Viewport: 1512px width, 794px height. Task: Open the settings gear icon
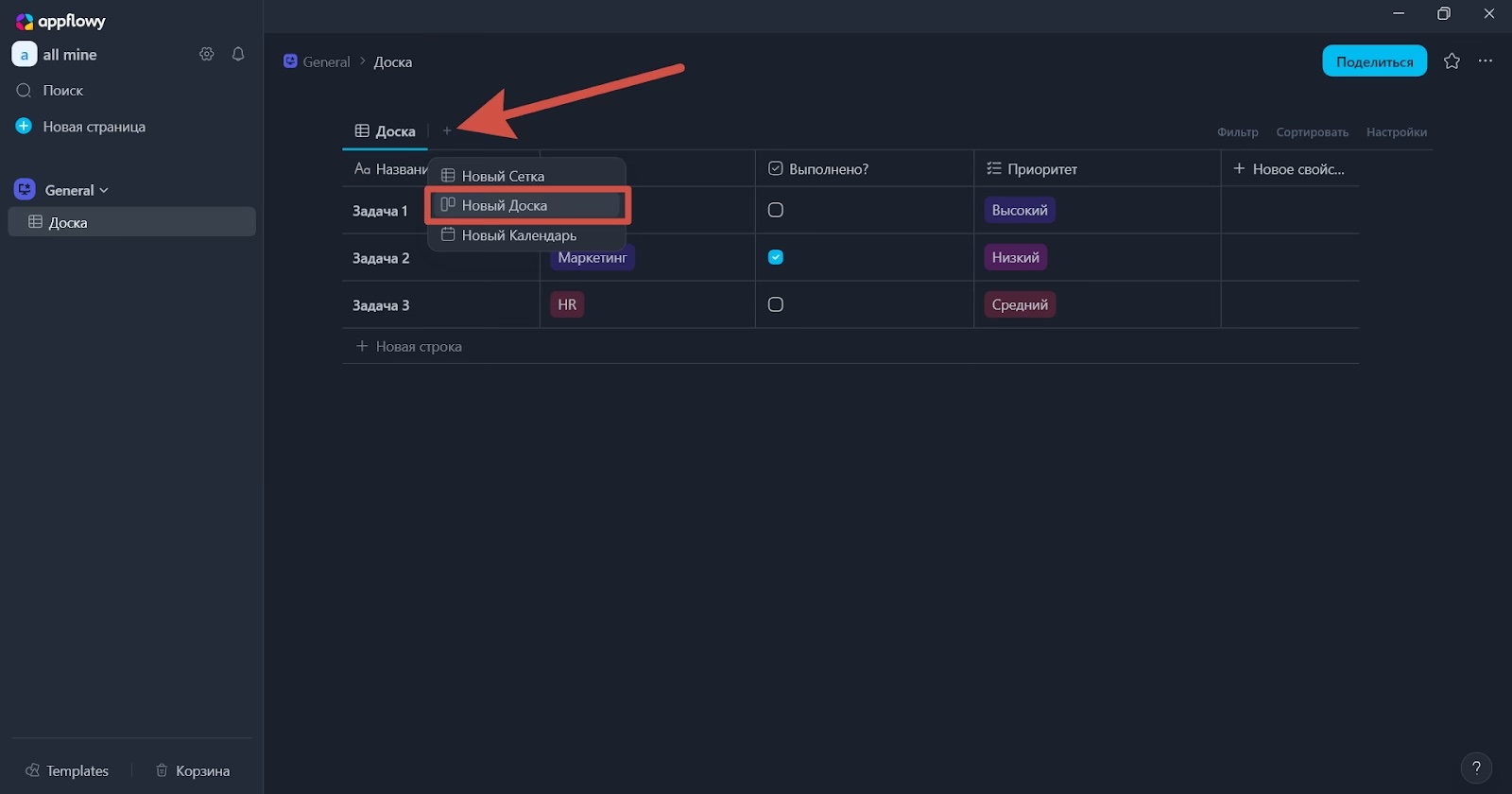coord(207,55)
